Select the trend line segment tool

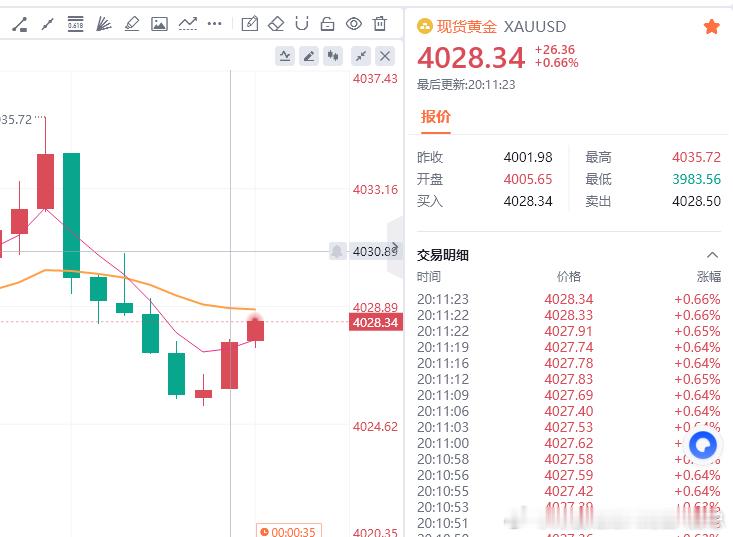click(47, 23)
